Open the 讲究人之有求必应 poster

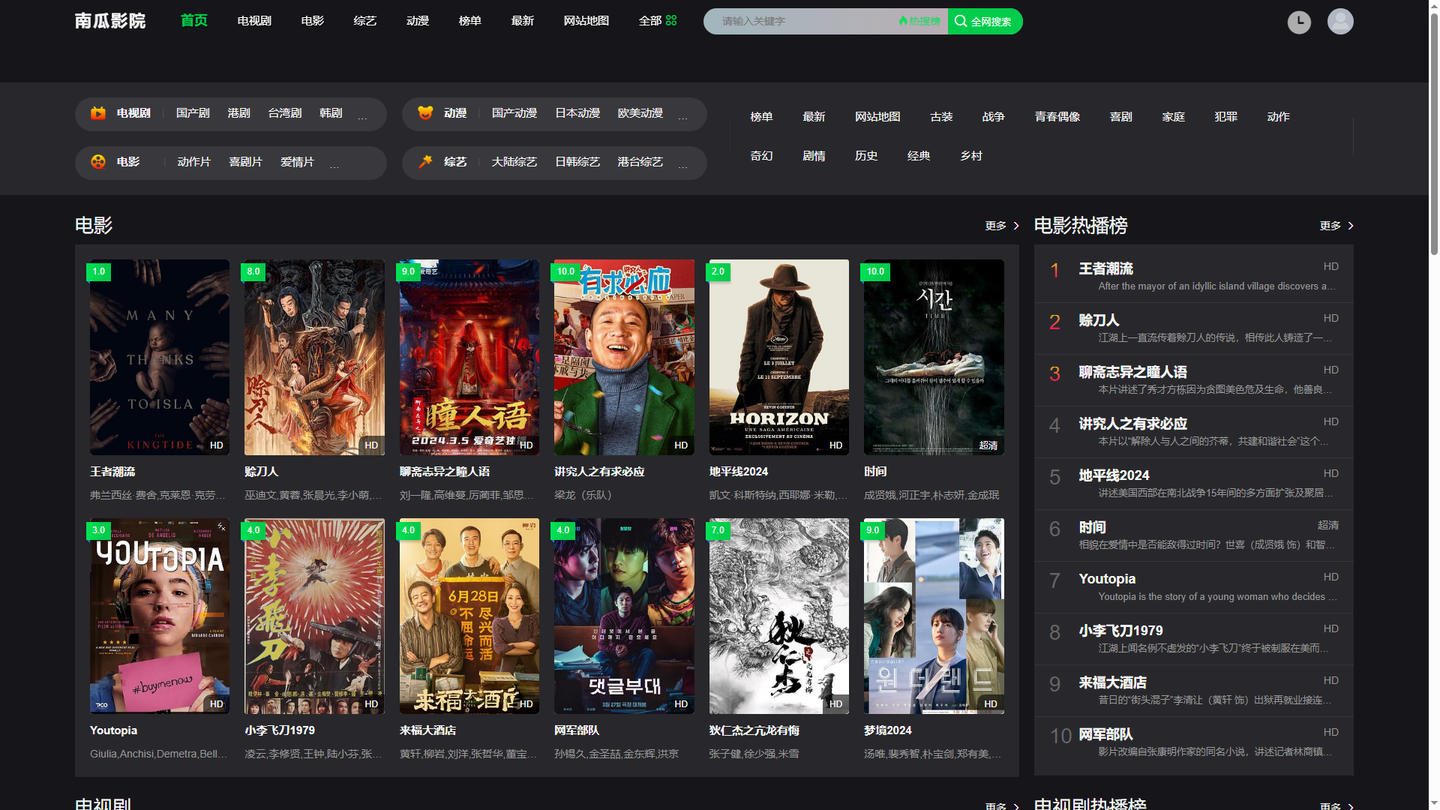pos(624,357)
